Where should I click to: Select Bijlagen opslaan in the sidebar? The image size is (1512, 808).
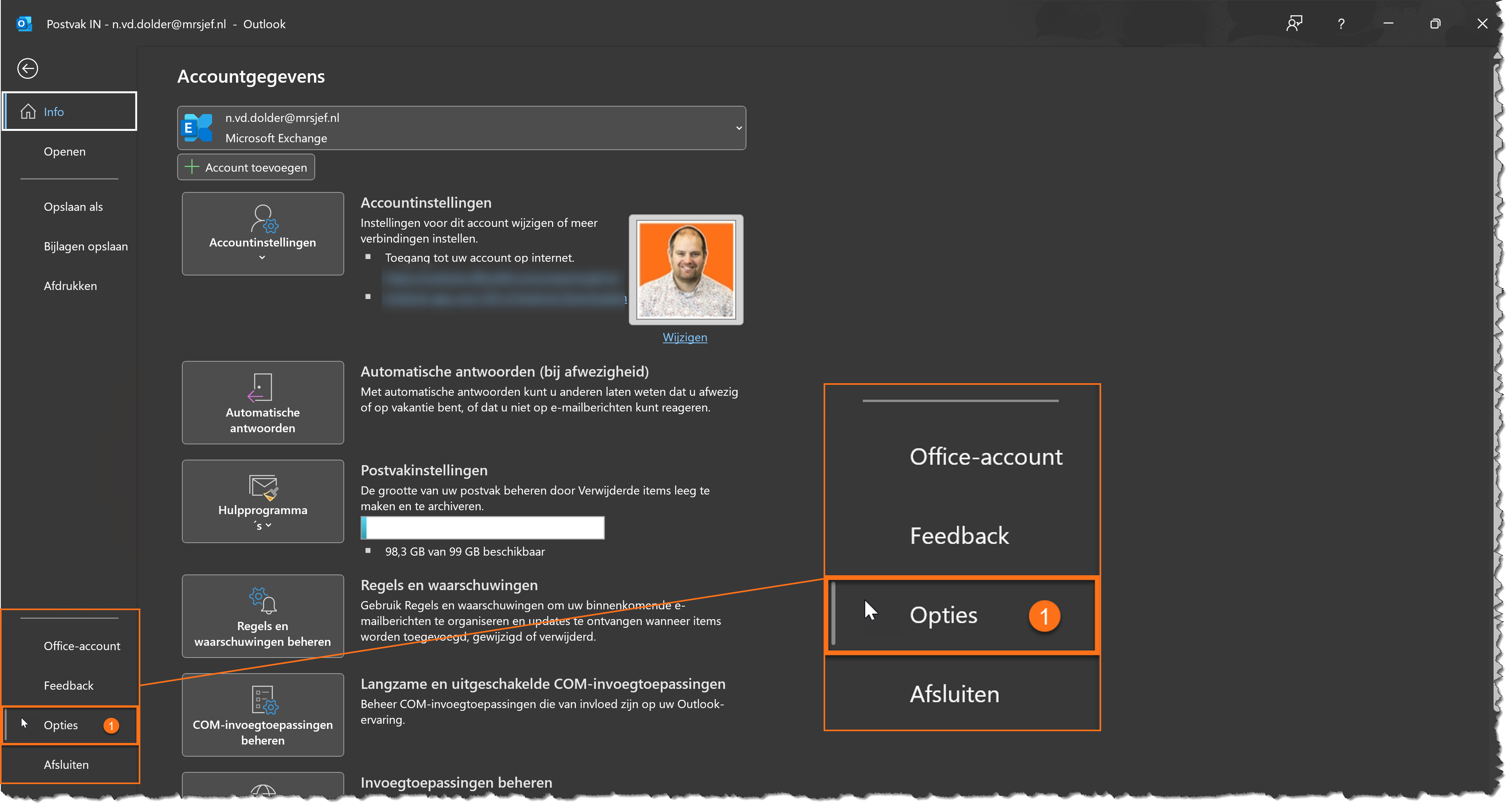click(x=86, y=246)
